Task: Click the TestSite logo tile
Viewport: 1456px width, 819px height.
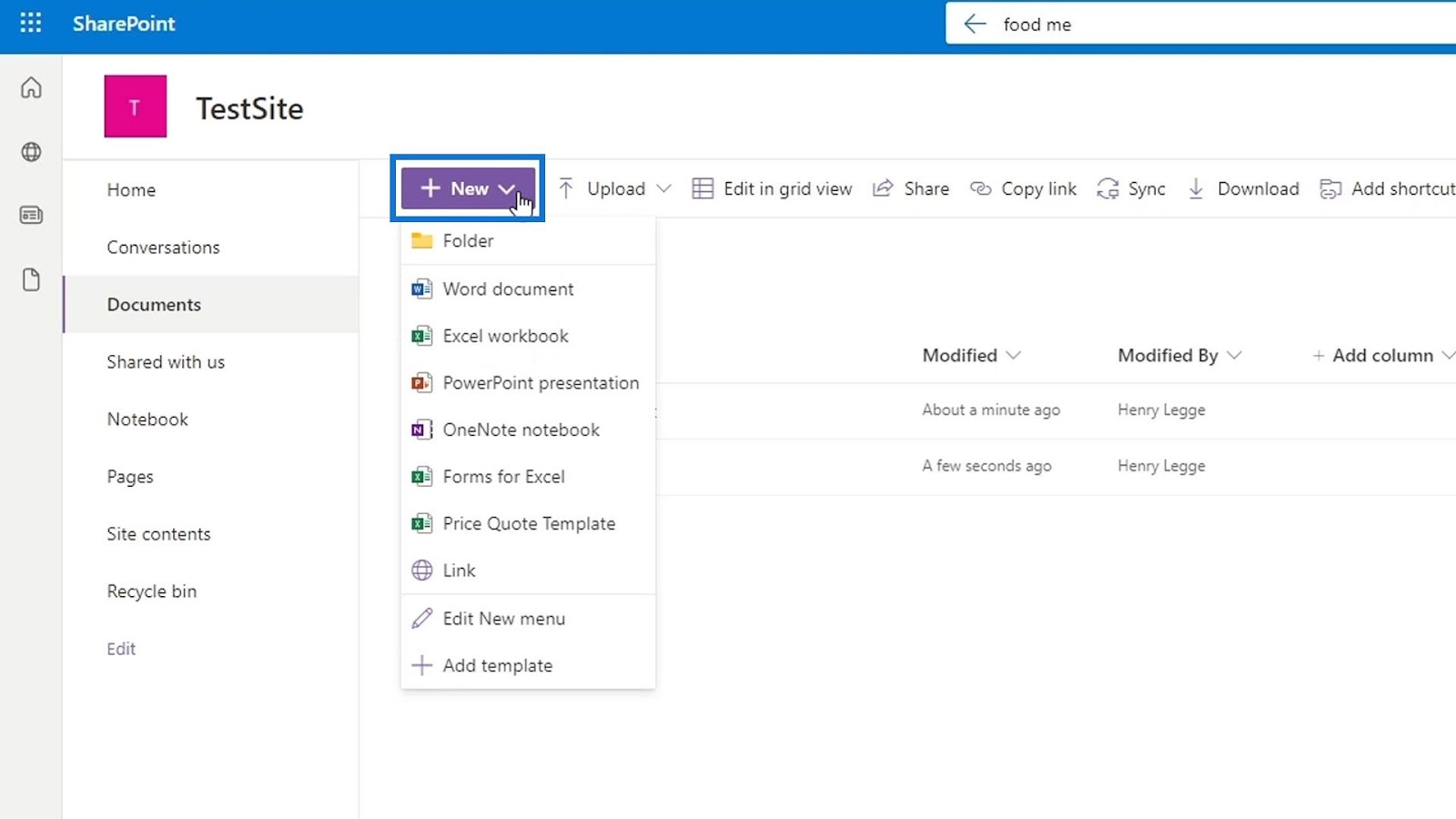Action: [136, 106]
